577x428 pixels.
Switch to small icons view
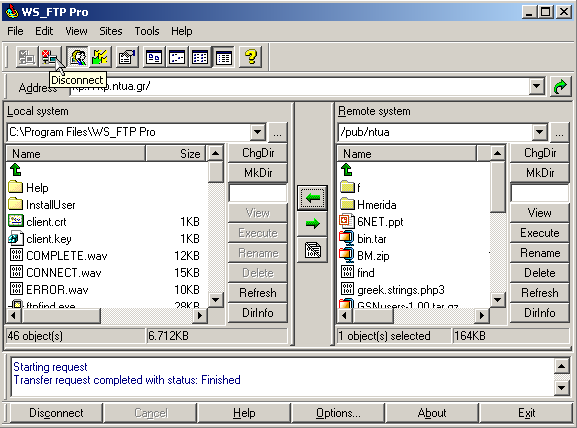(x=177, y=57)
